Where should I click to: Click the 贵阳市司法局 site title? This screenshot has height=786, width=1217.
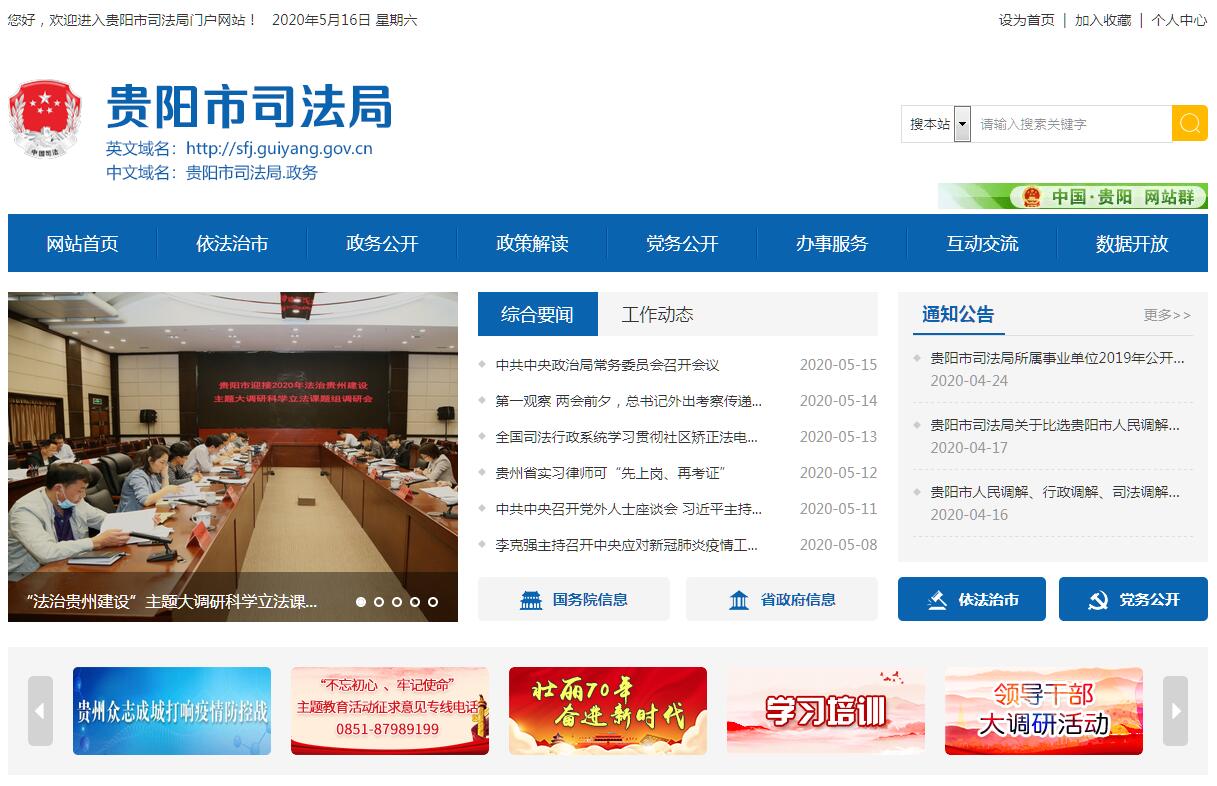coord(249,107)
